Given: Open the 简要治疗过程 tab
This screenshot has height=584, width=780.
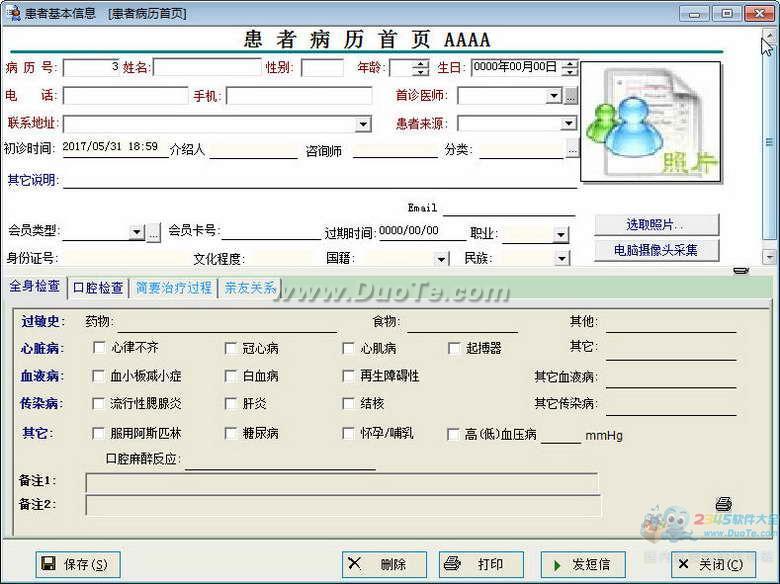Looking at the screenshot, I should point(174,288).
